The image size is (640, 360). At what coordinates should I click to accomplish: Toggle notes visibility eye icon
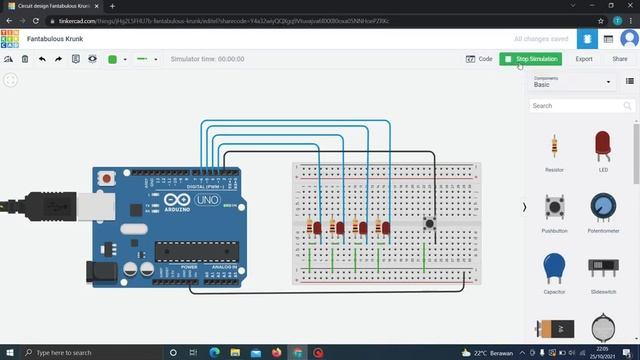(93, 59)
